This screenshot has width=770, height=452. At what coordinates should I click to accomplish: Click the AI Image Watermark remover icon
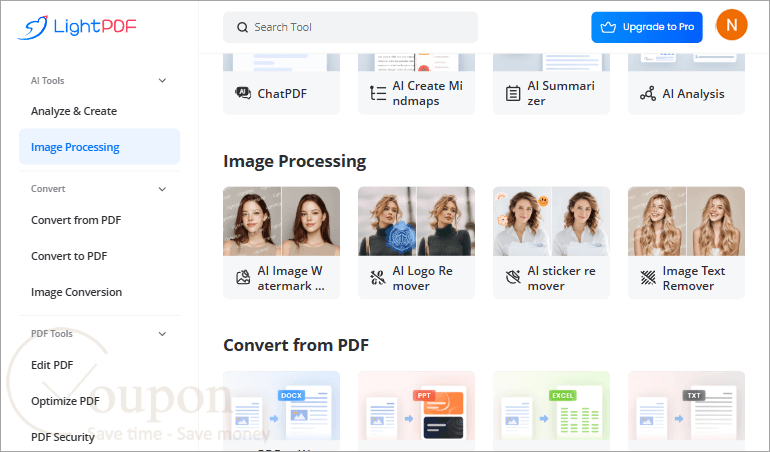pyautogui.click(x=243, y=278)
